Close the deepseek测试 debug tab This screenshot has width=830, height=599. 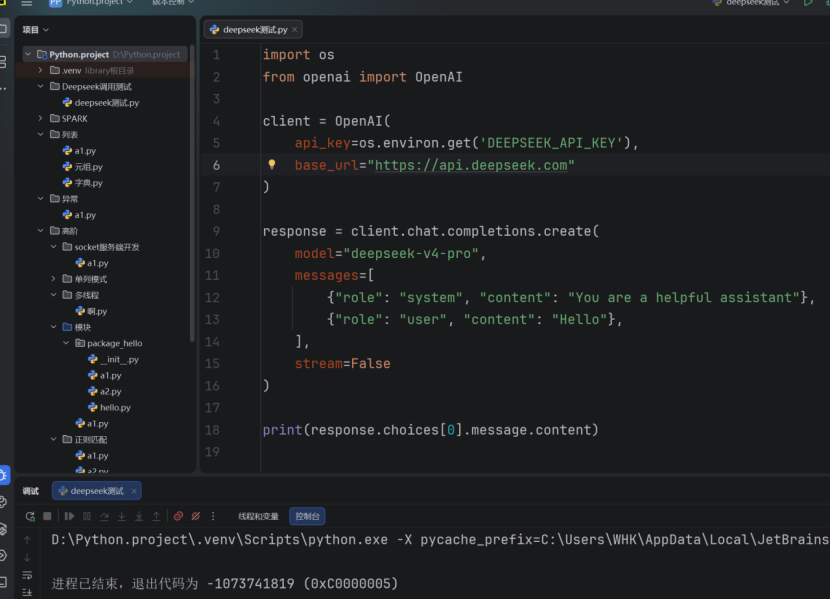pos(134,491)
